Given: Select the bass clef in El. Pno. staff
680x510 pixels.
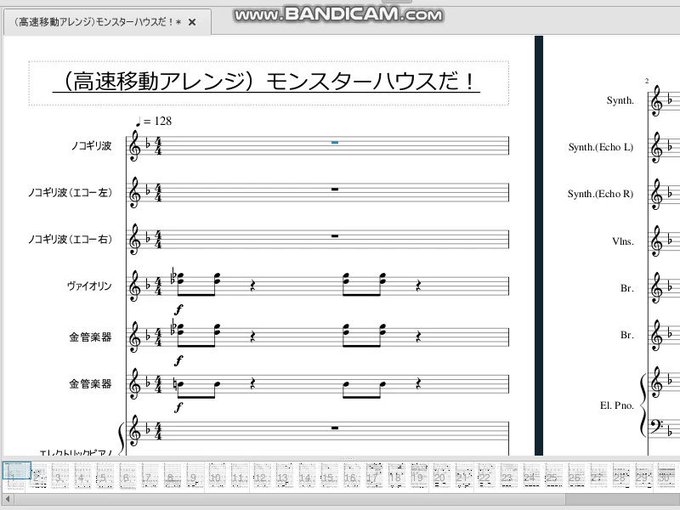Looking at the screenshot, I should 655,428.
